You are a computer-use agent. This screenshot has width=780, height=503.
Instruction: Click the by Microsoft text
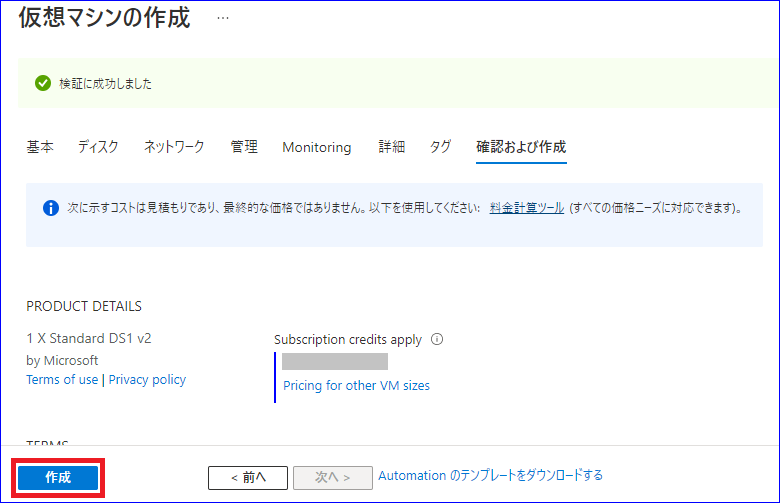tap(62, 360)
